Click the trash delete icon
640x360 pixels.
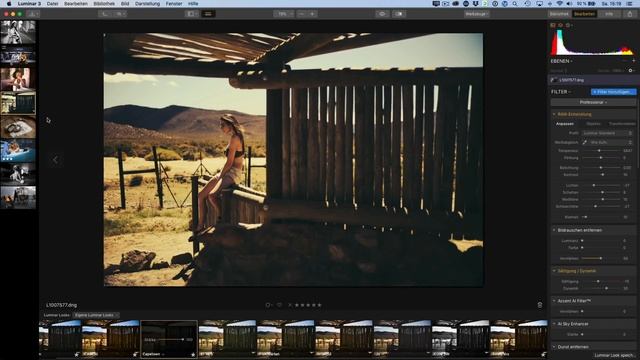point(540,305)
